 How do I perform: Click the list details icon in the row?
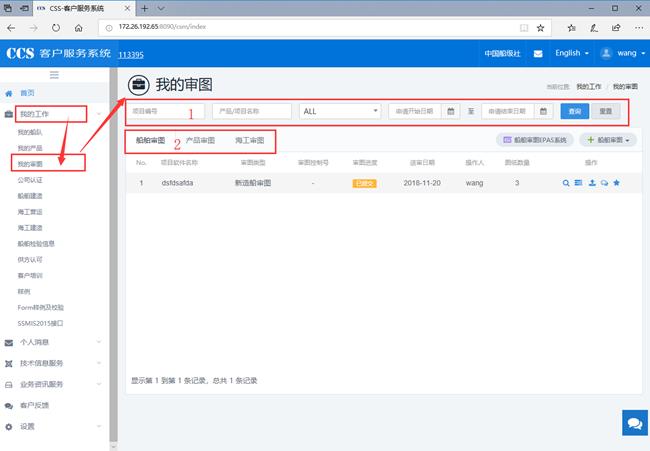[x=579, y=183]
